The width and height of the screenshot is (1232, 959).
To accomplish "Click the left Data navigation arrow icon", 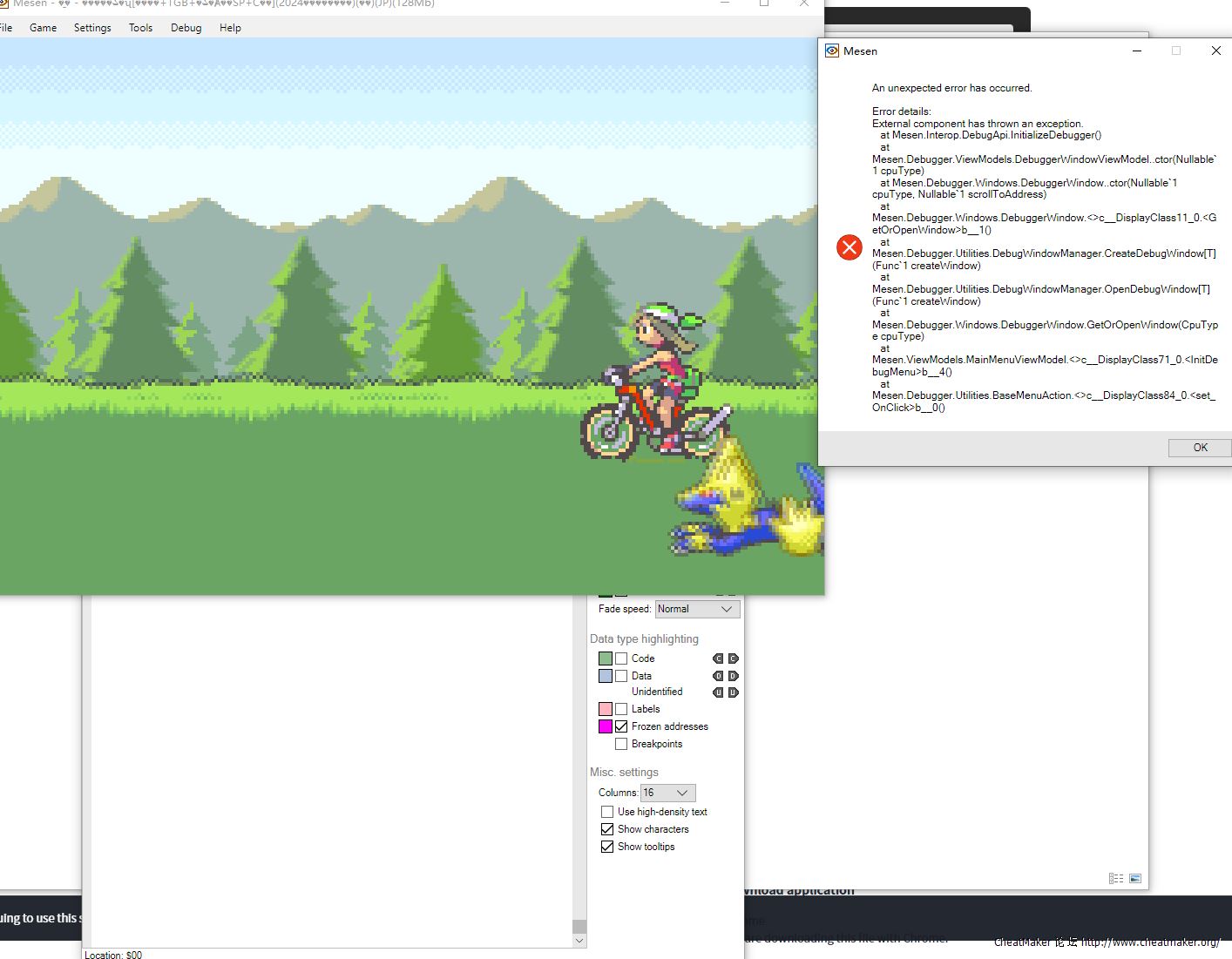I will click(718, 676).
